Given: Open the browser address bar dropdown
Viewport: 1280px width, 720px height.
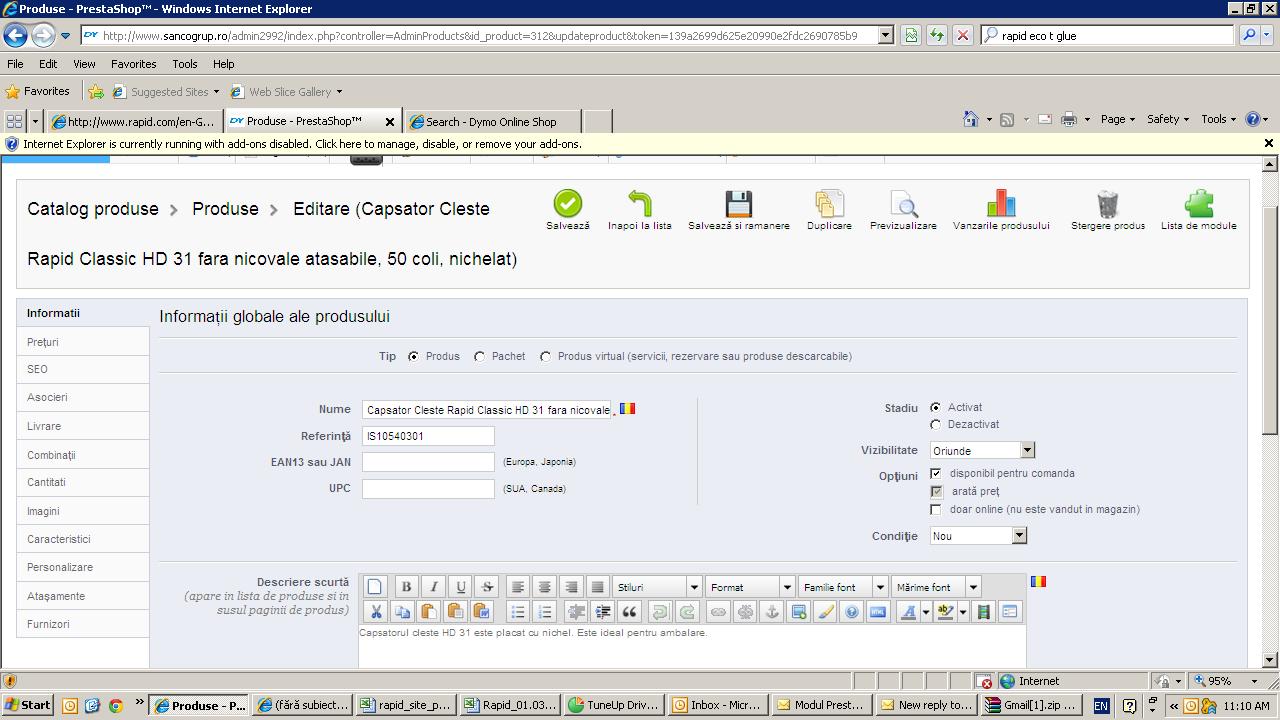Looking at the screenshot, I should (885, 35).
